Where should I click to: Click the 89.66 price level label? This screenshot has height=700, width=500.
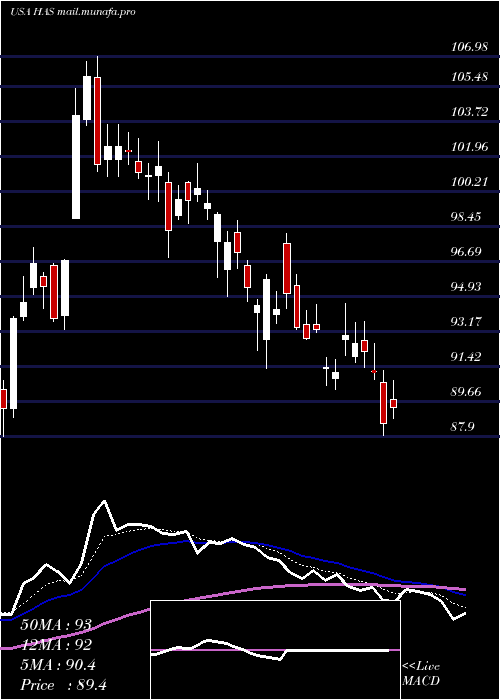[466, 392]
